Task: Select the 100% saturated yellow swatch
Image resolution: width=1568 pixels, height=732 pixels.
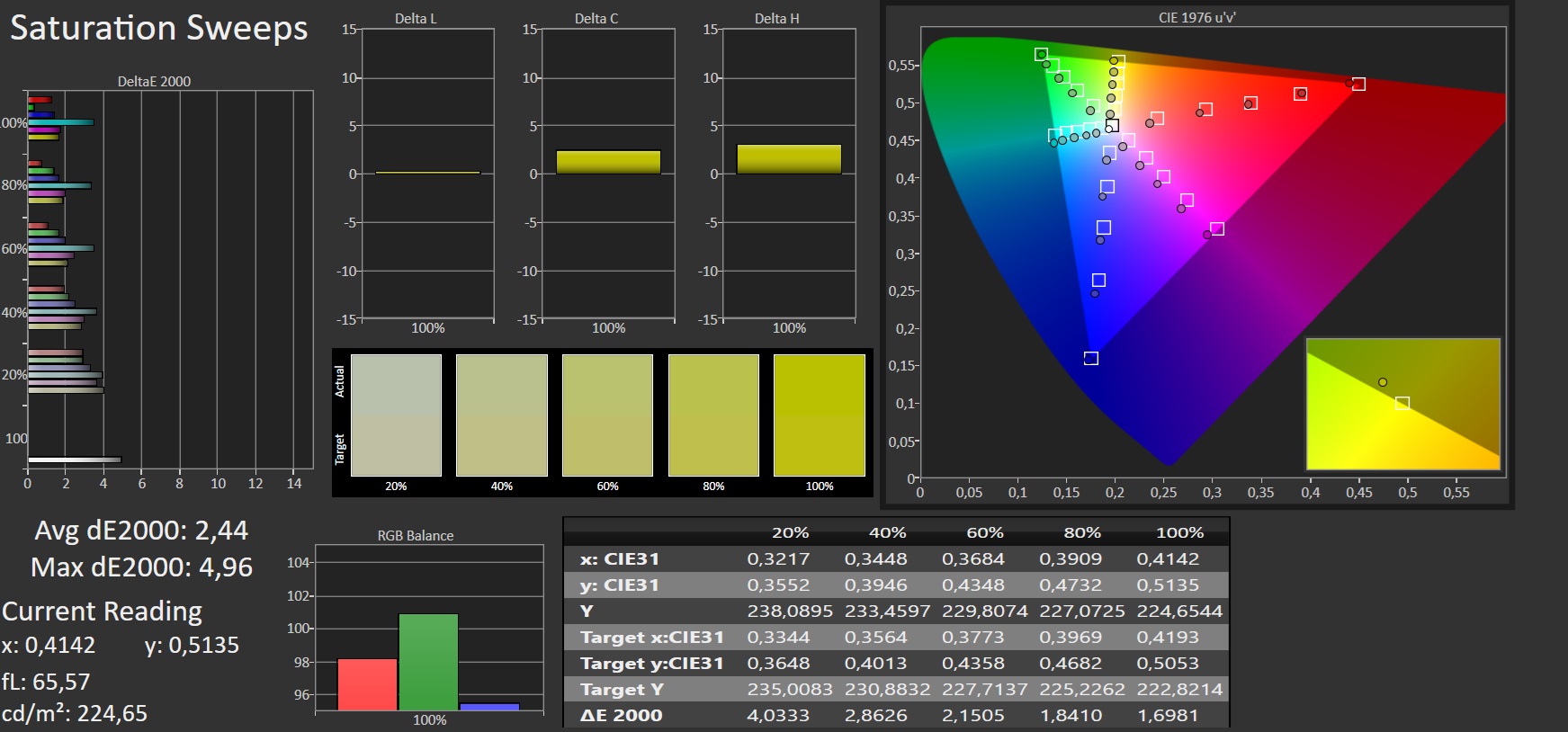Action: pyautogui.click(x=819, y=415)
